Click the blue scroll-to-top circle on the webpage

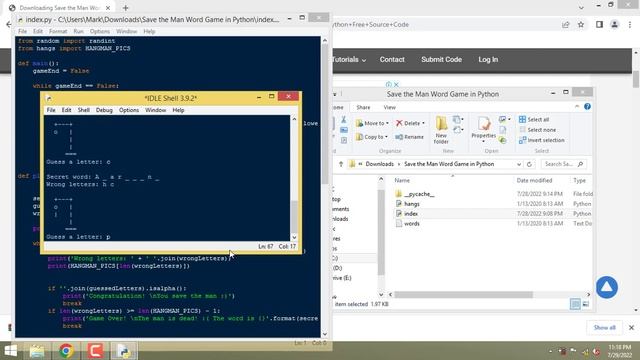tap(607, 287)
